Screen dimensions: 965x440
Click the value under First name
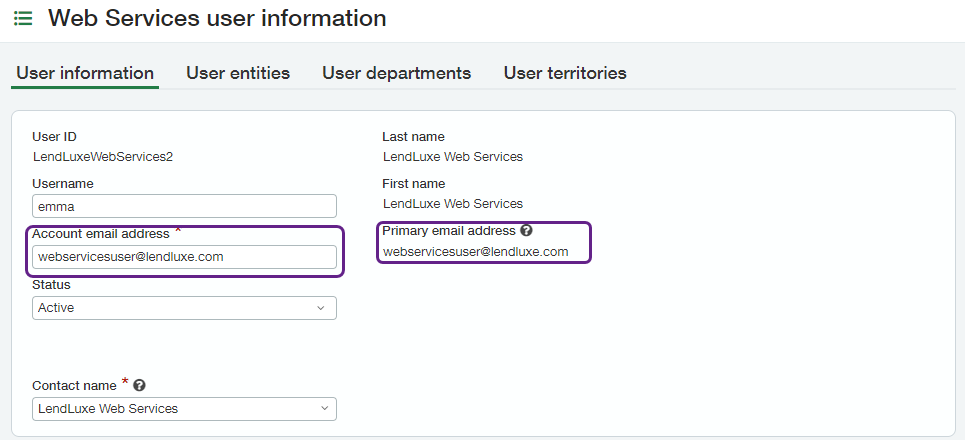point(452,203)
